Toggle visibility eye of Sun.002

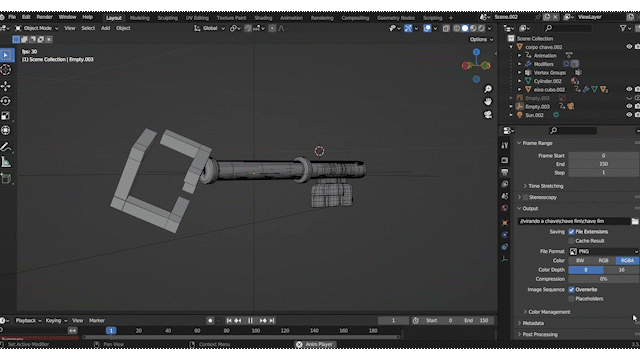pyautogui.click(x=629, y=115)
